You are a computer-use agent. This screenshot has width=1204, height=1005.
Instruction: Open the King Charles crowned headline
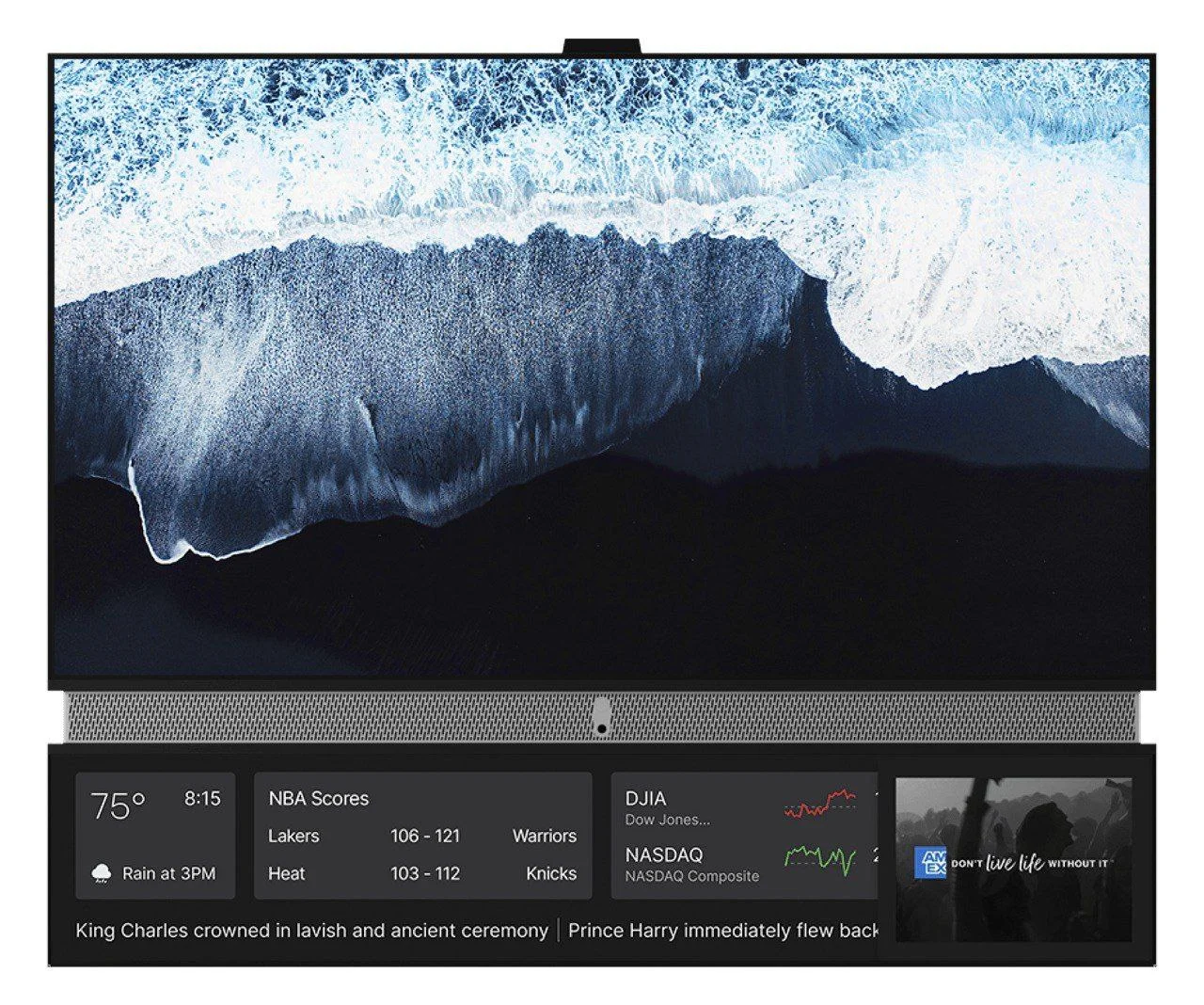pos(311,931)
